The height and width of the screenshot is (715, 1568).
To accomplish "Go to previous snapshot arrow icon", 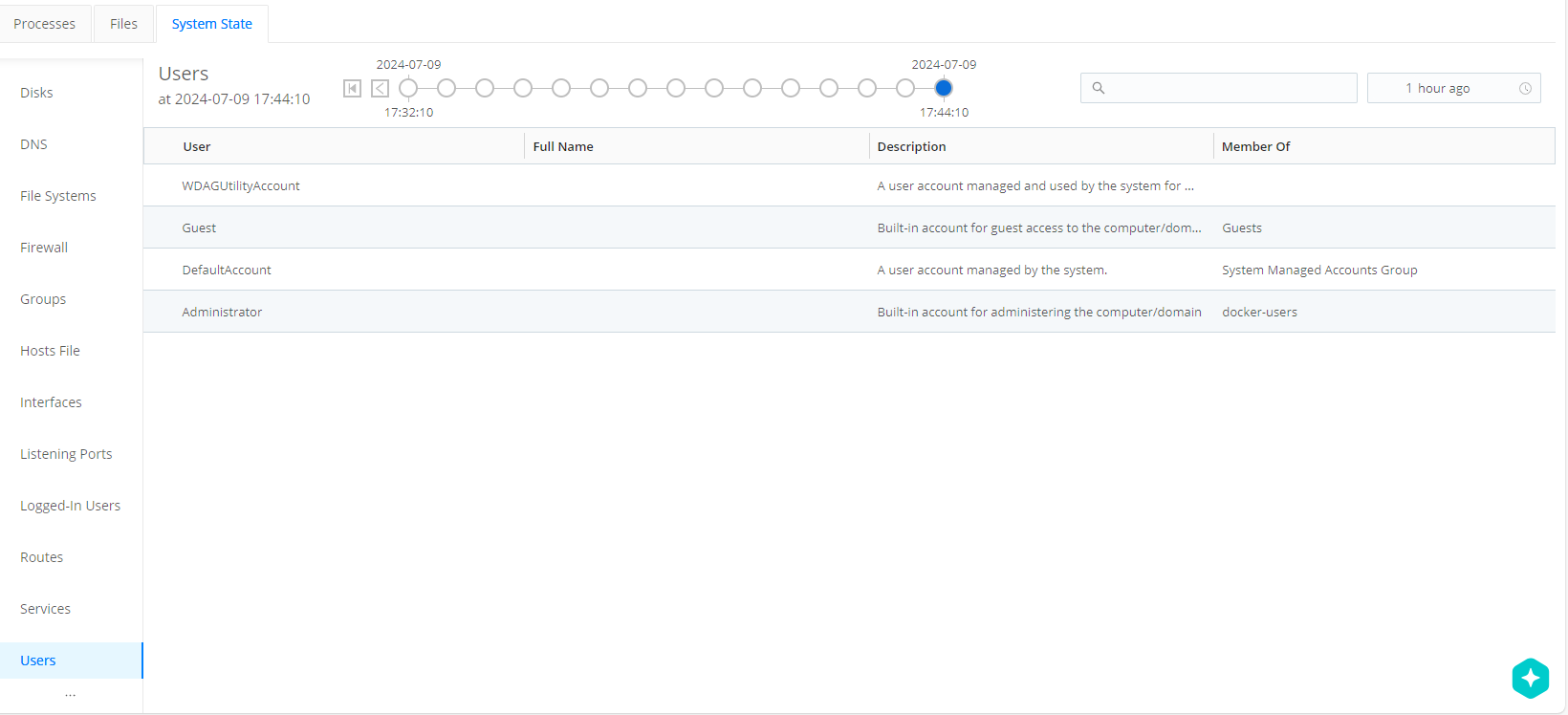I will (x=380, y=89).
